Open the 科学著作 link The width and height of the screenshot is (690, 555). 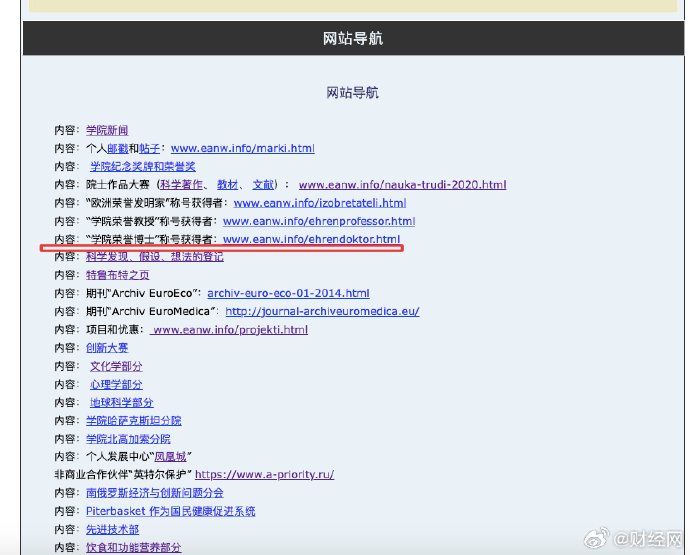181,184
